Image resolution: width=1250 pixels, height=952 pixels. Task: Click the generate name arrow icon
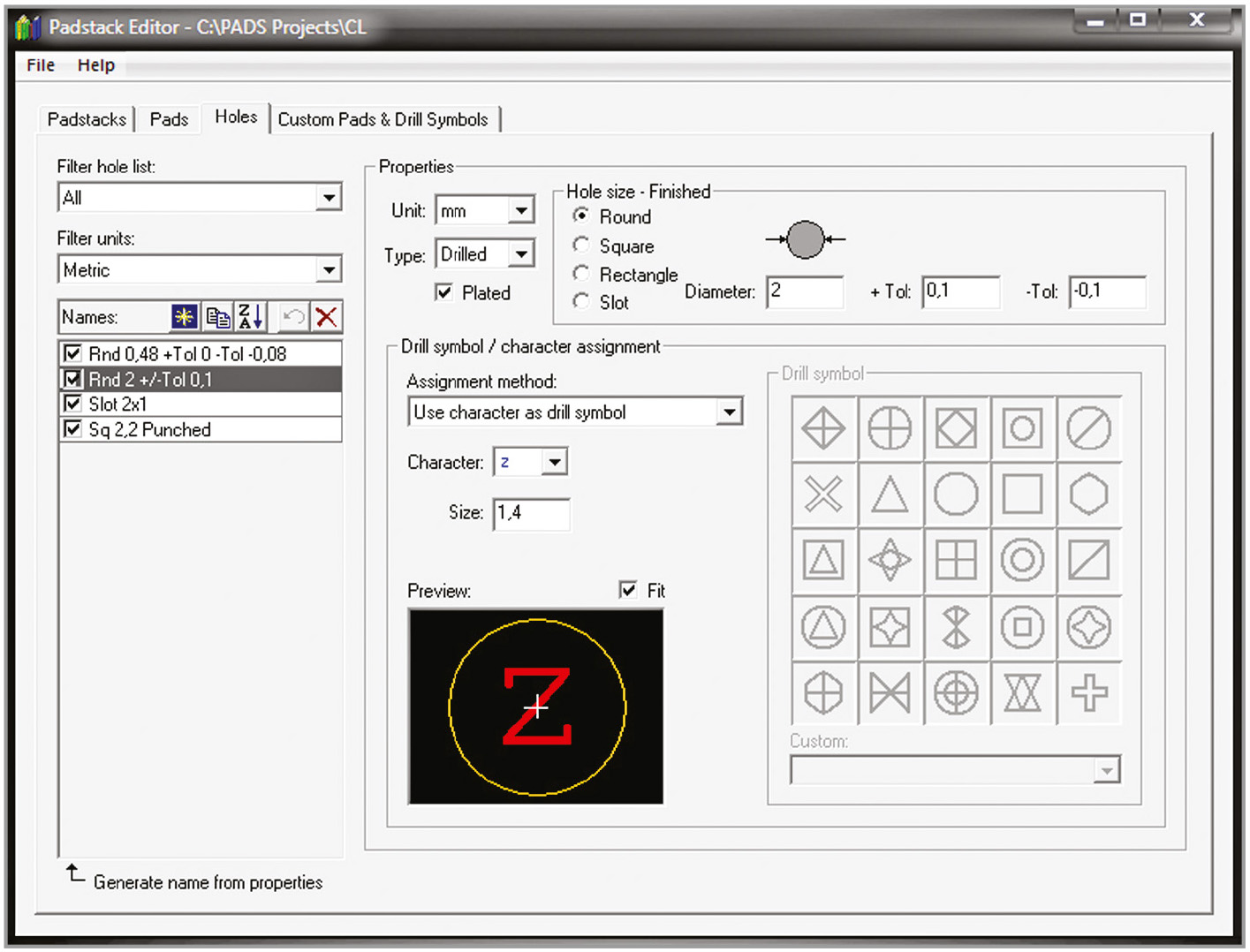76,874
